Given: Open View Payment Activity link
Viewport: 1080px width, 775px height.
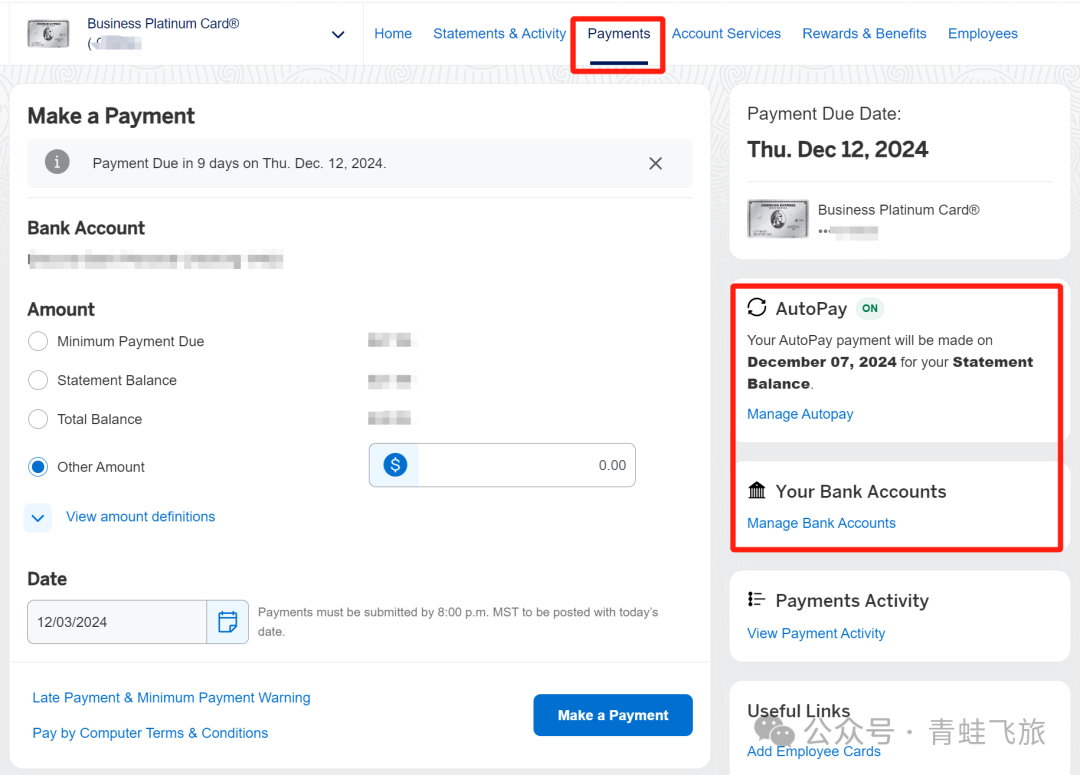Looking at the screenshot, I should pos(816,633).
